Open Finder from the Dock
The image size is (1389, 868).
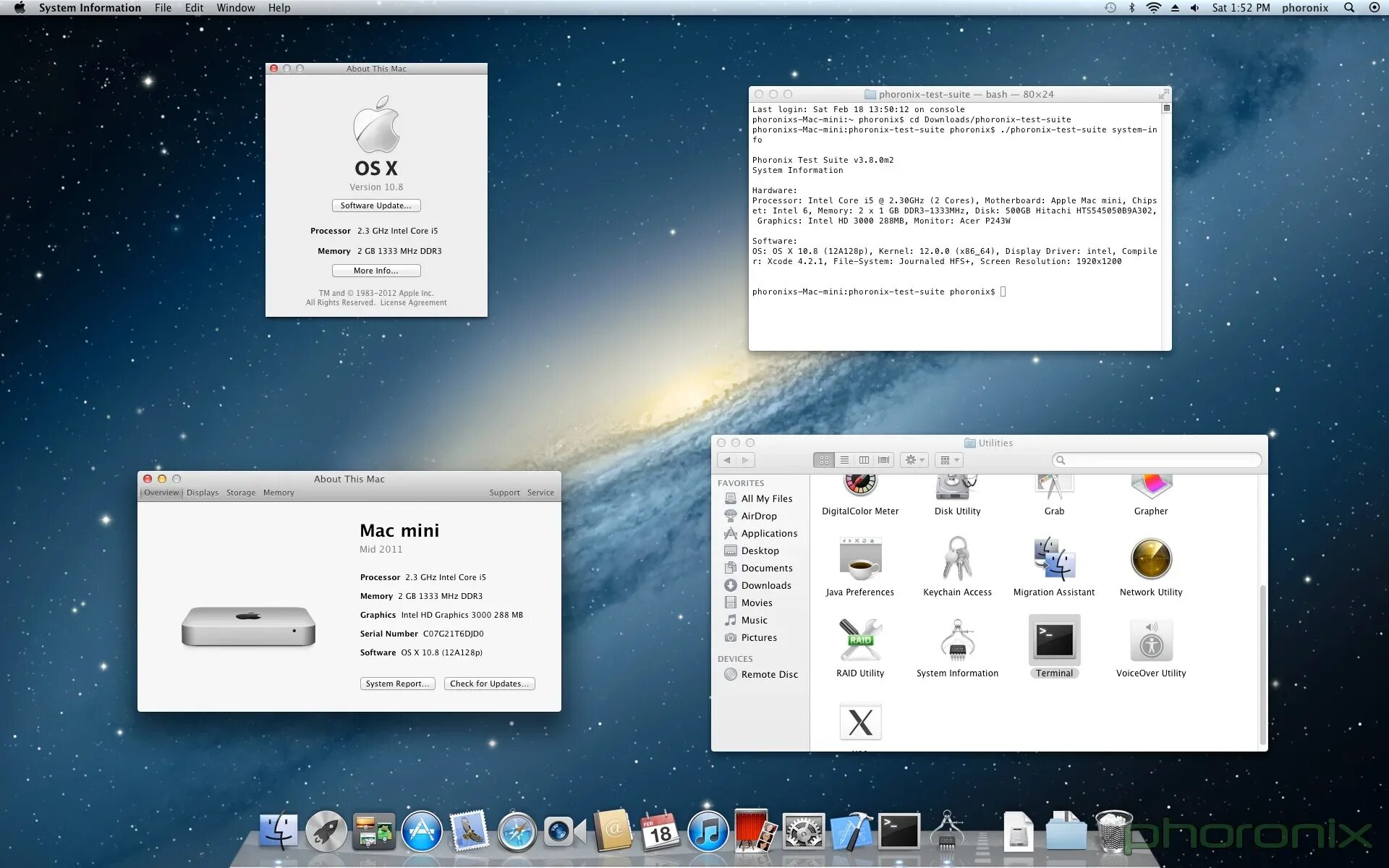coord(279,830)
